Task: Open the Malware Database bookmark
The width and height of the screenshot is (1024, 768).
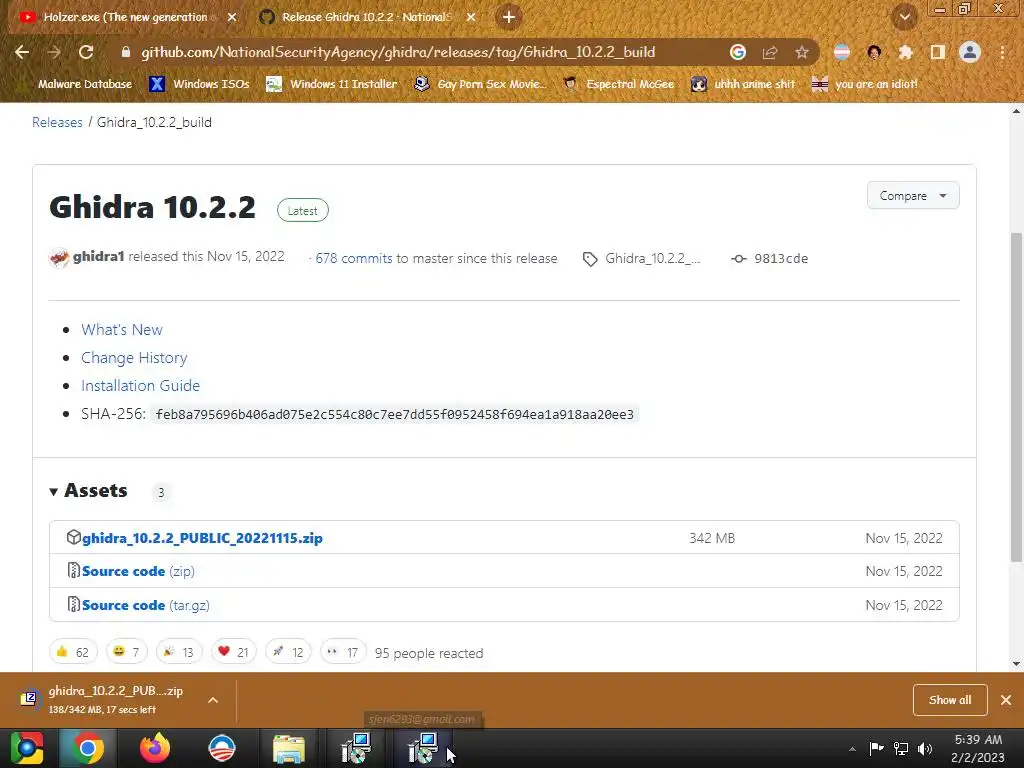Action: pos(74,84)
